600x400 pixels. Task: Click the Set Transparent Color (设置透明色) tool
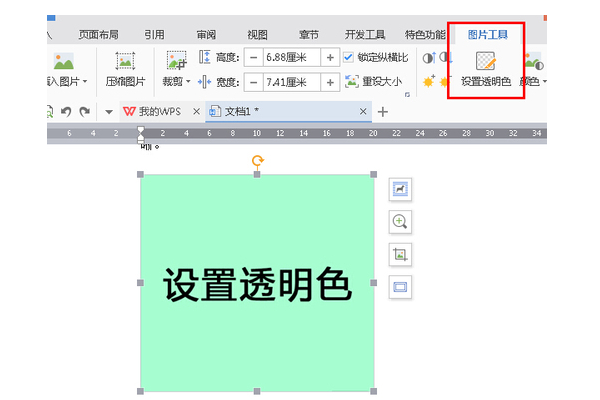coord(486,69)
